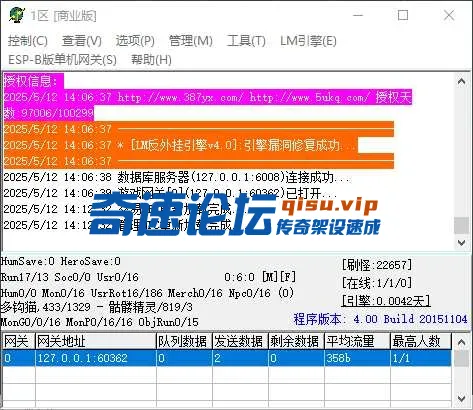Click the gateway table scrollbar thumb
Screen dimensions: 473x410
coord(462,358)
